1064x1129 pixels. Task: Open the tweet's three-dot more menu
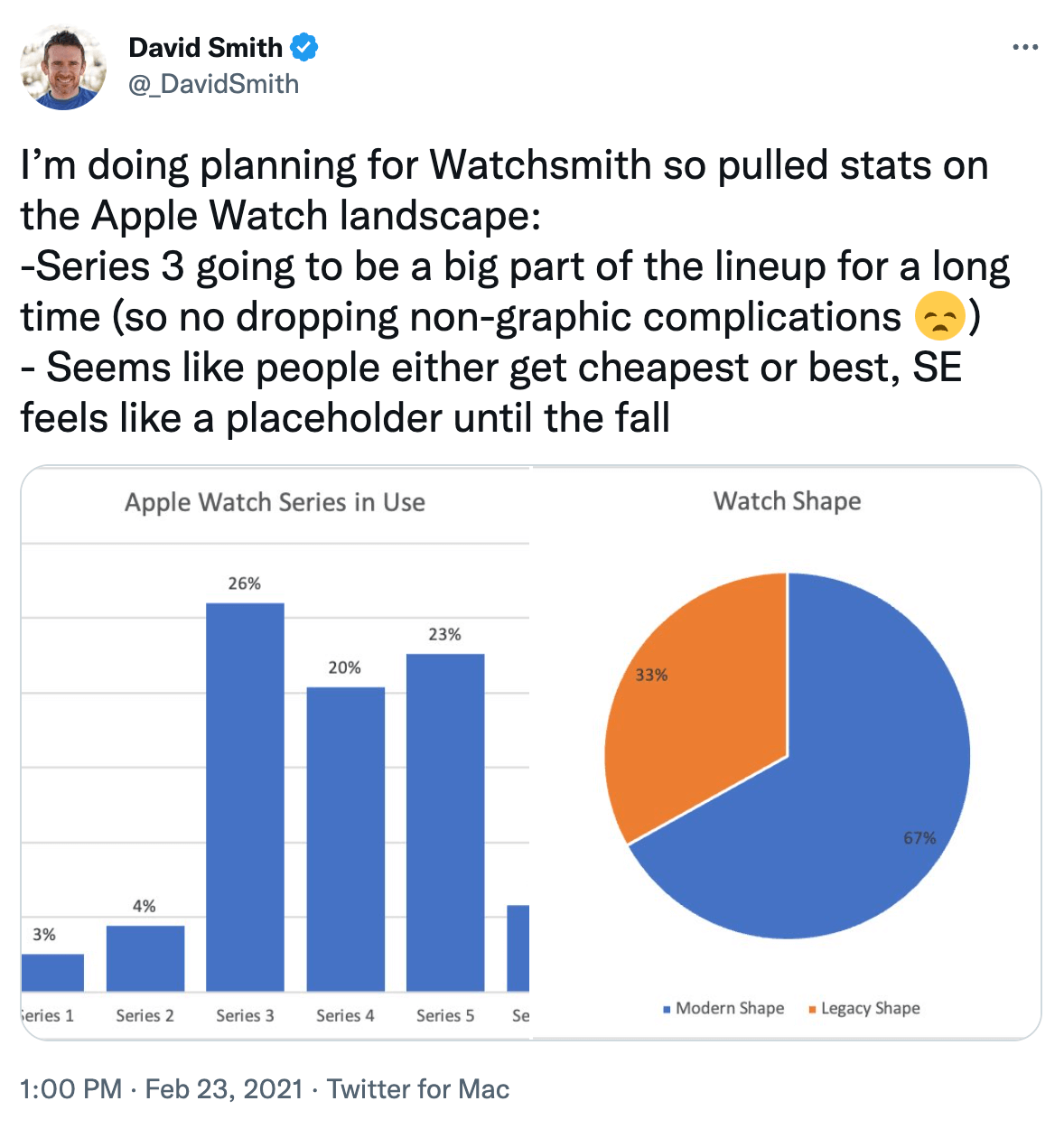pos(1025,47)
